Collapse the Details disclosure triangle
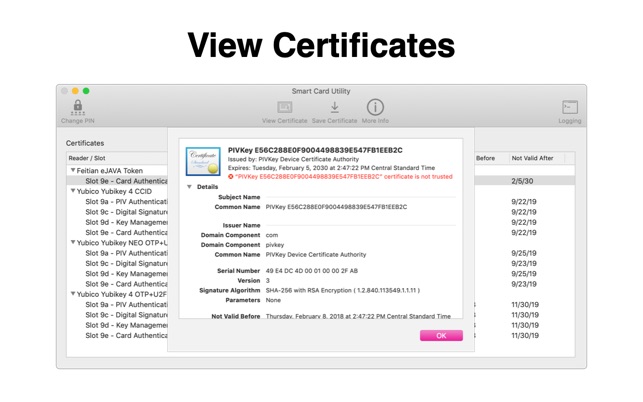 pyautogui.click(x=189, y=187)
